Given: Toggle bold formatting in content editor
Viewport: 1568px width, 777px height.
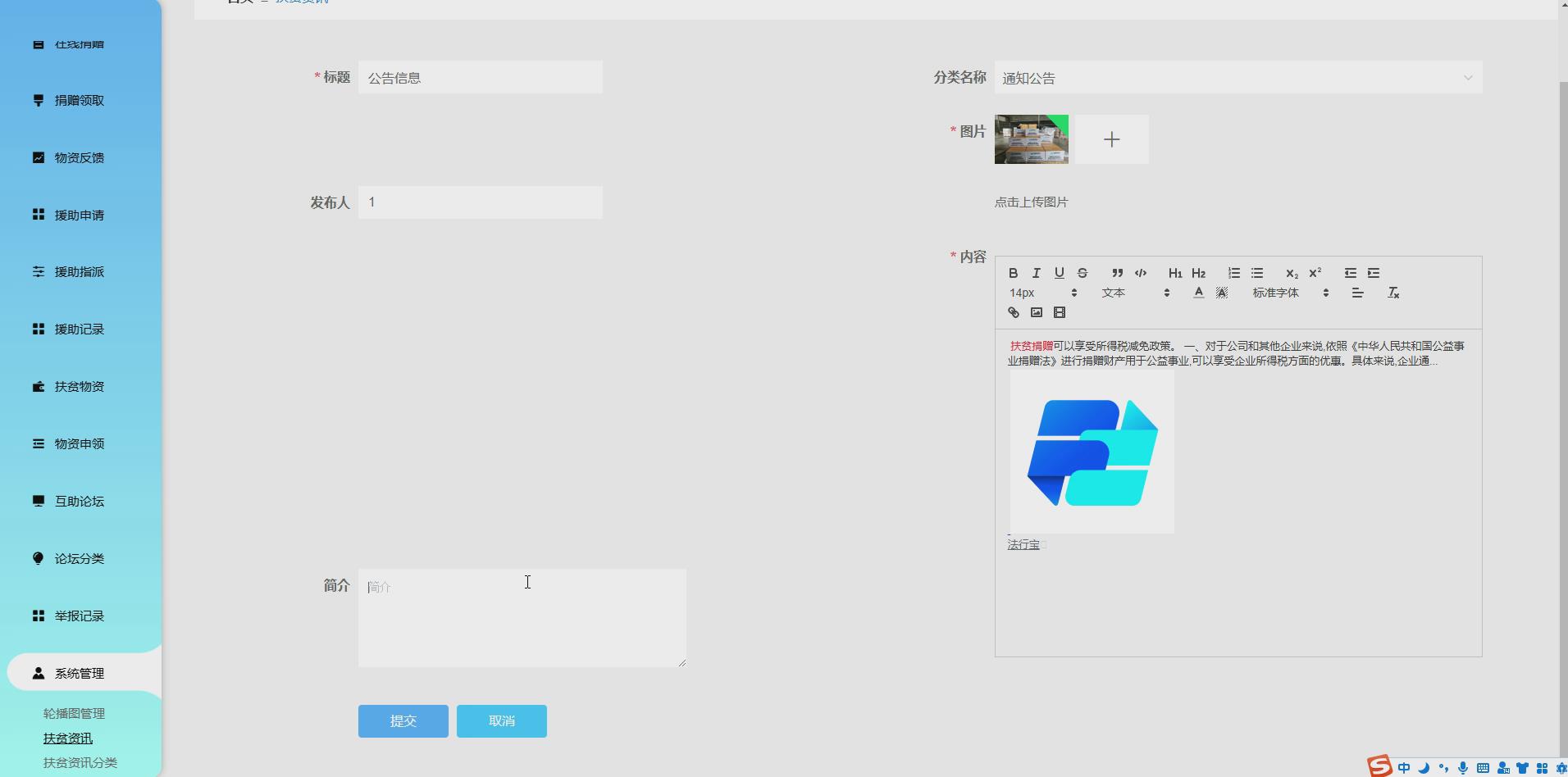Looking at the screenshot, I should coord(1013,273).
